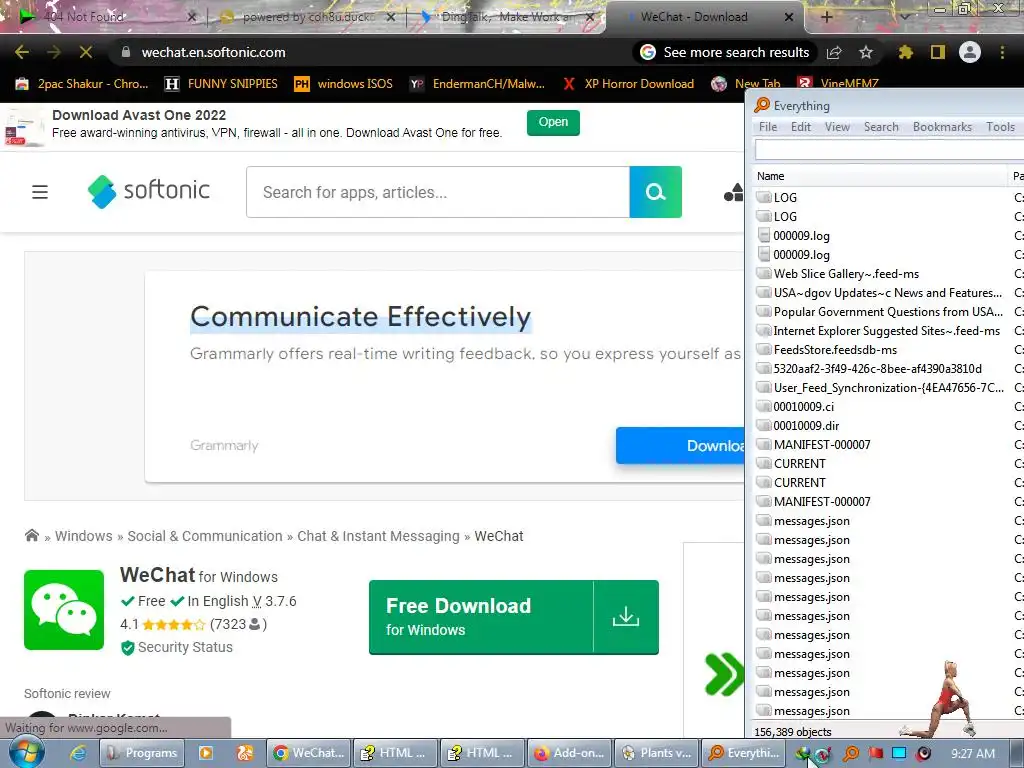Open Chrome profile avatar
The width and height of the screenshot is (1024, 768).
(x=970, y=52)
